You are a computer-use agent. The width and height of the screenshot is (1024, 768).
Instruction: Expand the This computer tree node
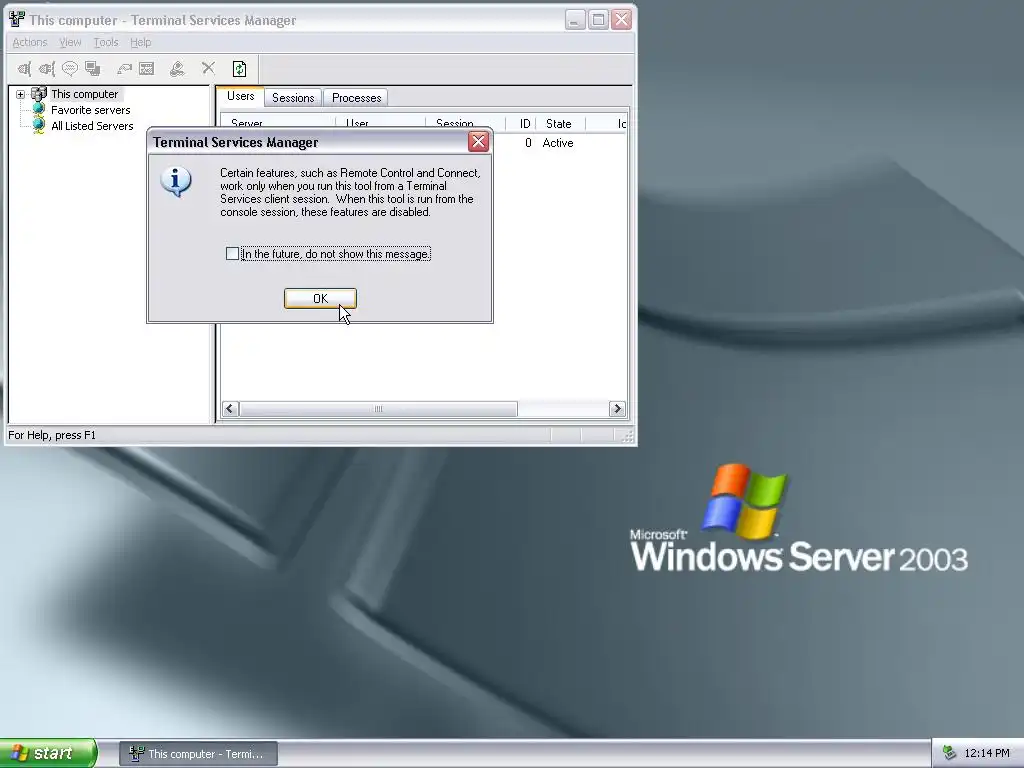(20, 94)
